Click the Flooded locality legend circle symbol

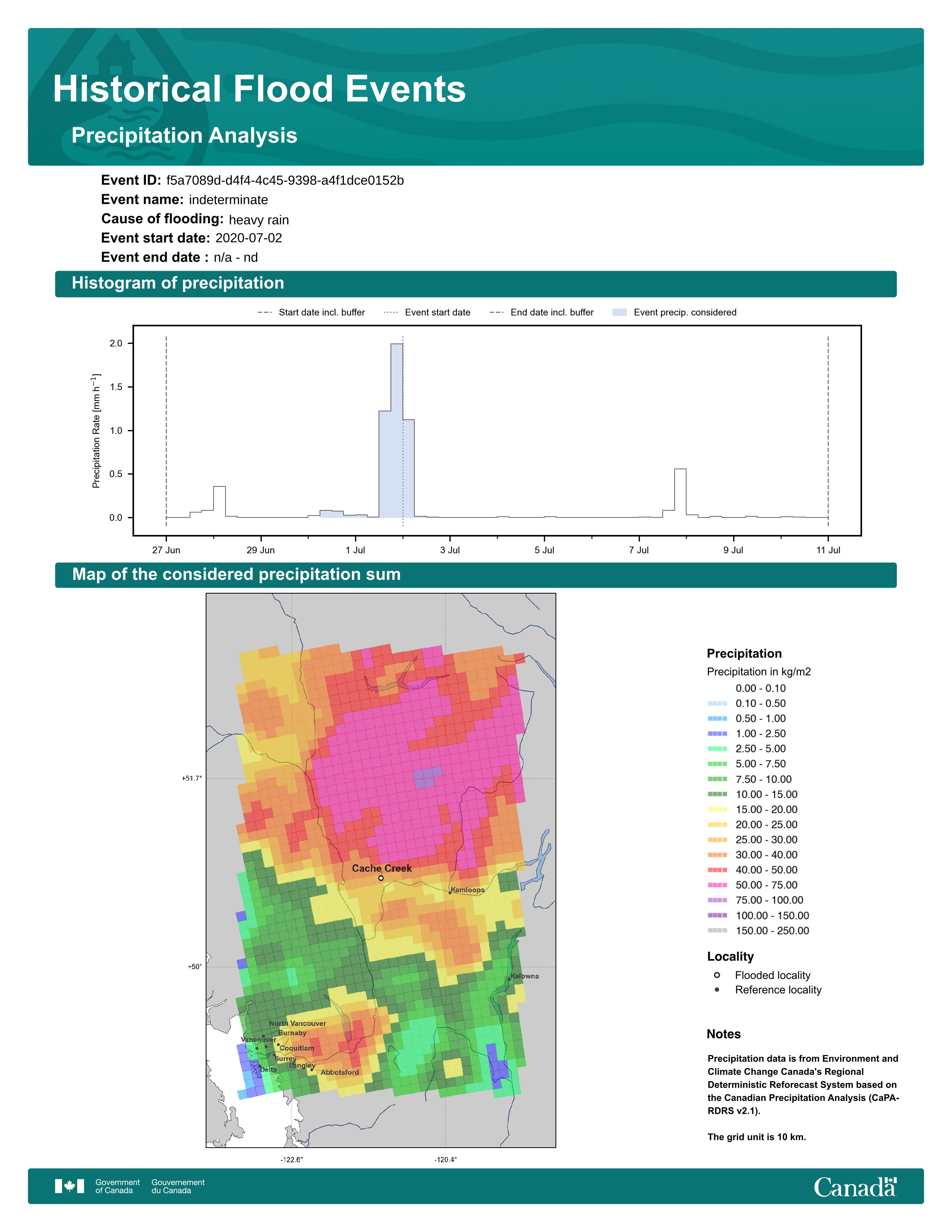(x=717, y=975)
